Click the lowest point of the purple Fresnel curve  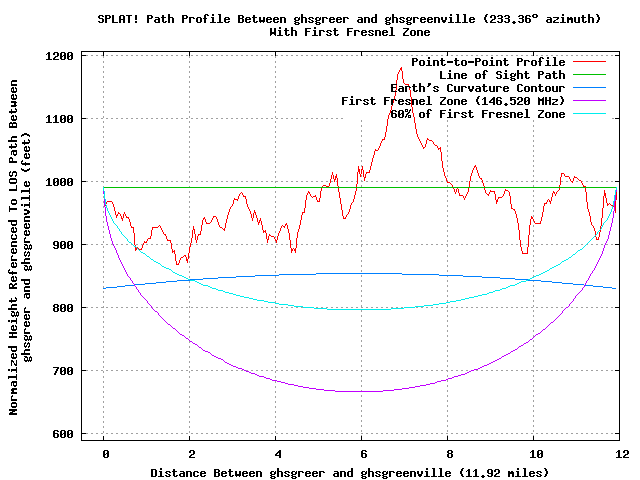[365, 391]
